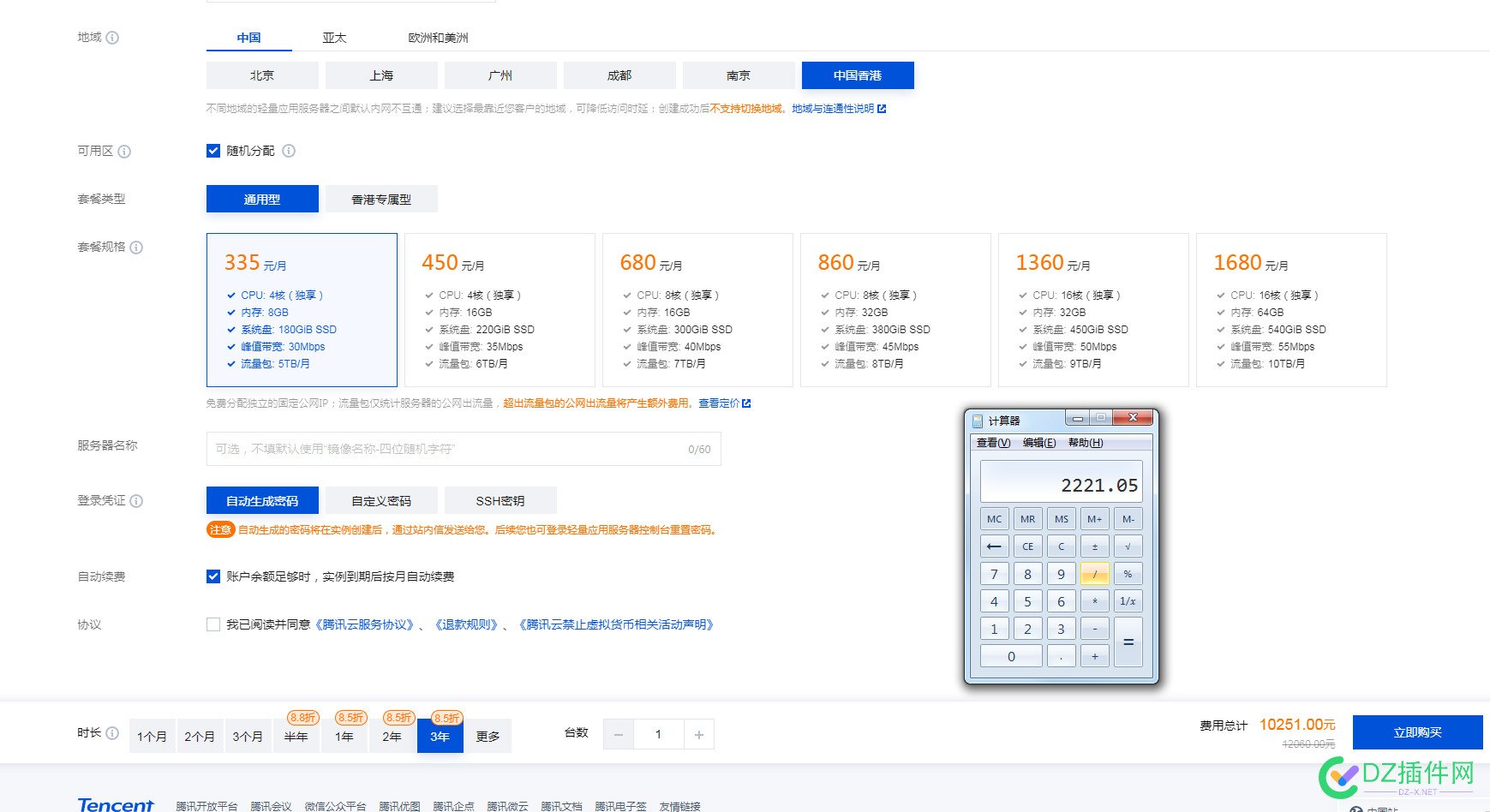
Task: Open calculator 帮助(H) menu
Action: (x=1086, y=443)
